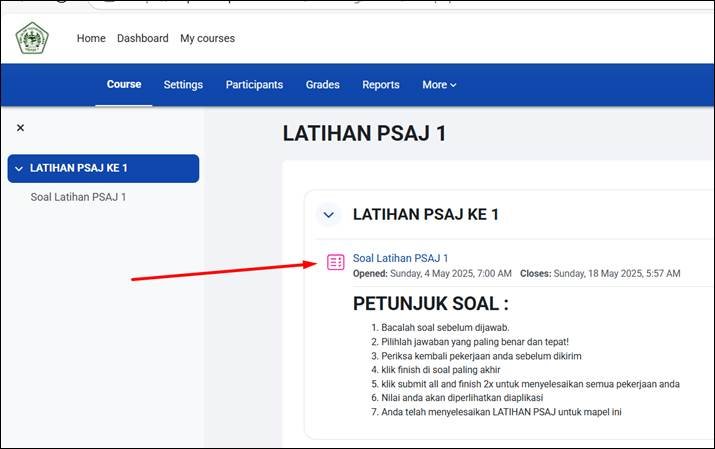Open the Participants tab
The width and height of the screenshot is (715, 449).
coord(254,85)
